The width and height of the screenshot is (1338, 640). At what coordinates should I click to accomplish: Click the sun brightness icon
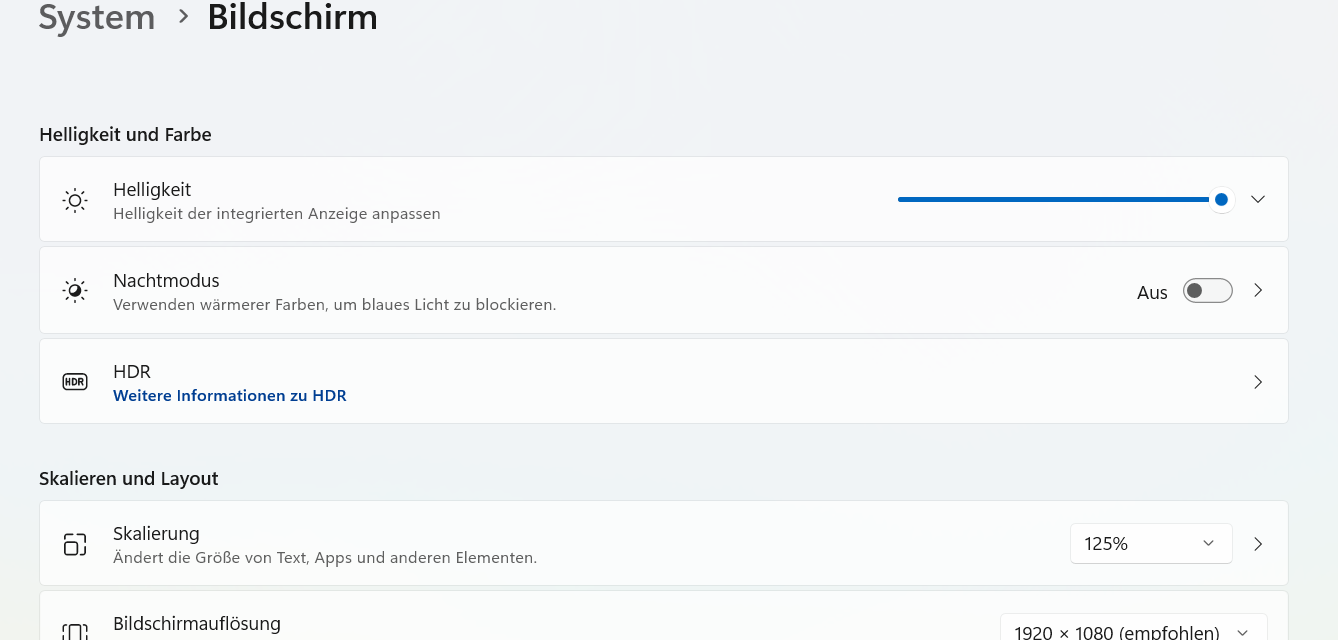(x=75, y=200)
